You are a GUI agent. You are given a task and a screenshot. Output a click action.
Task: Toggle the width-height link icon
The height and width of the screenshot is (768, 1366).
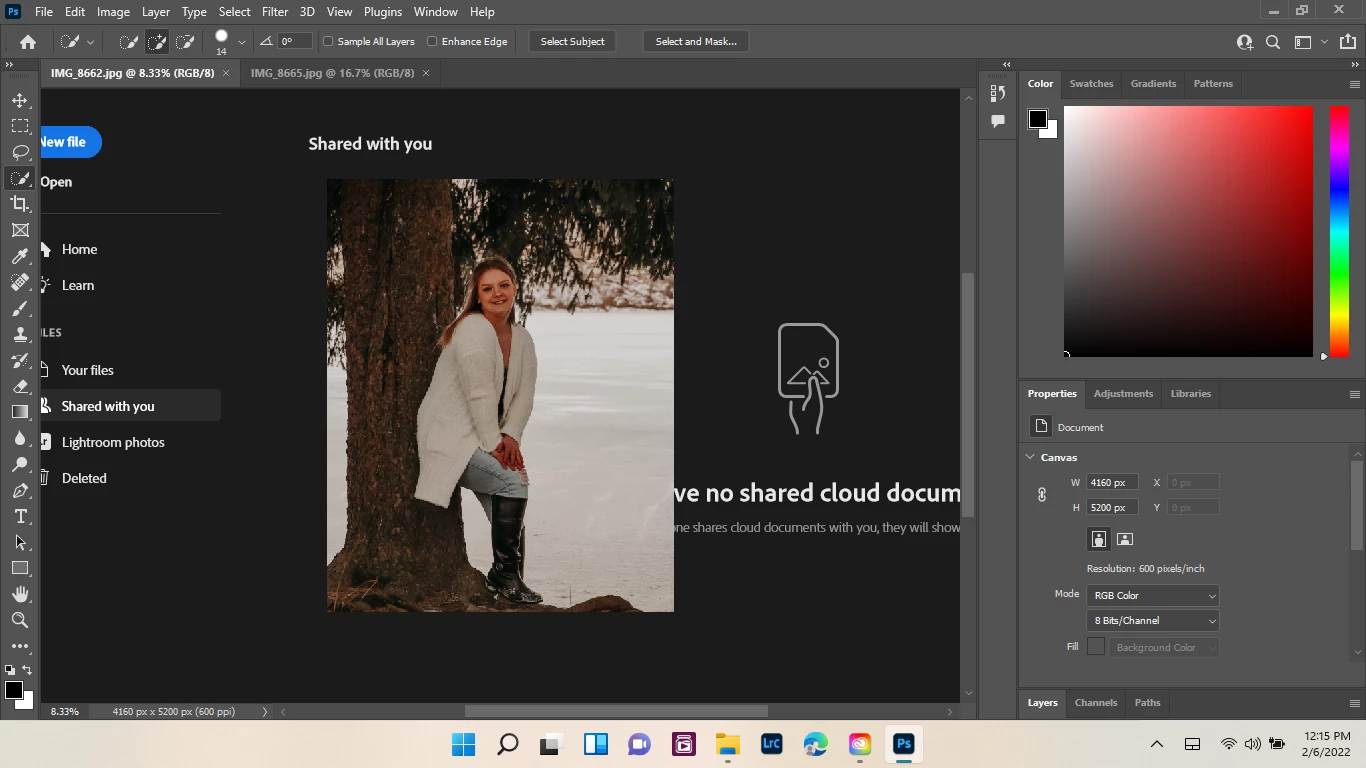tap(1041, 495)
